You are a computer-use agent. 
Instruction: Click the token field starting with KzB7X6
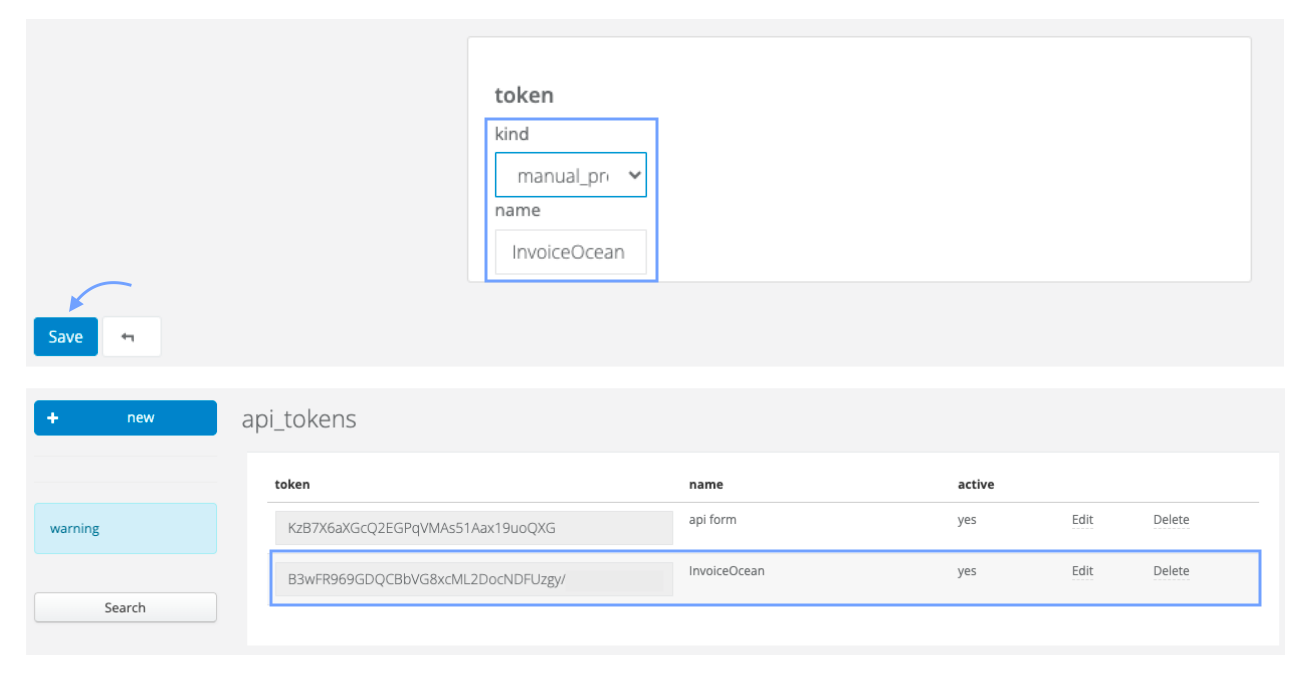click(x=473, y=528)
